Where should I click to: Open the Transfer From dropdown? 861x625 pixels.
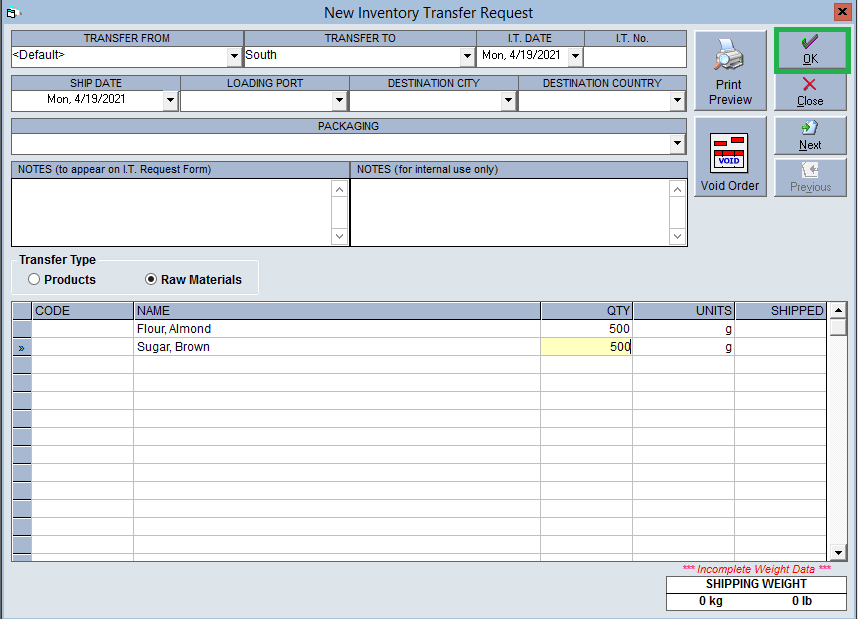(x=235, y=57)
